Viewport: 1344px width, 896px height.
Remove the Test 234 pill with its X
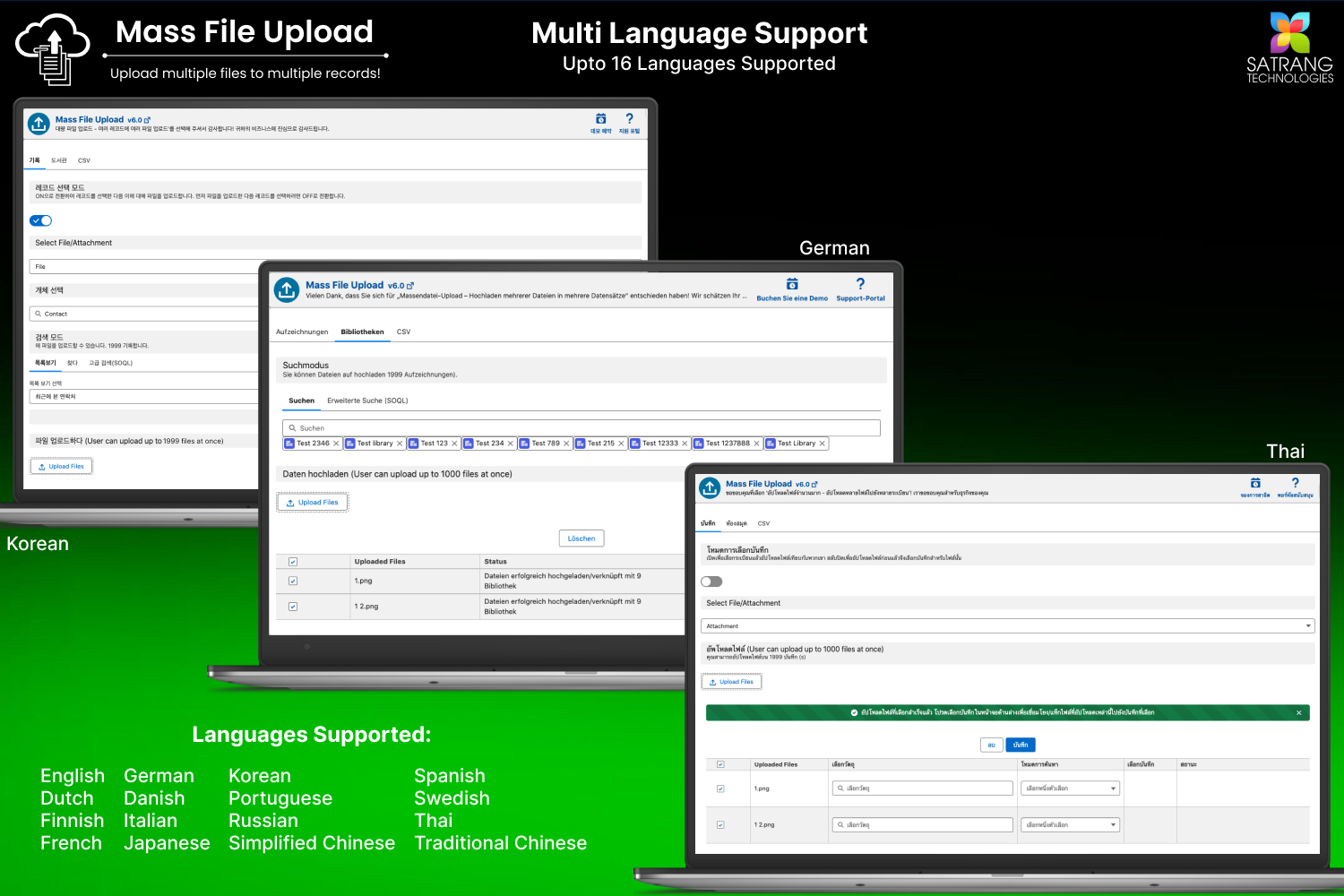tap(511, 444)
